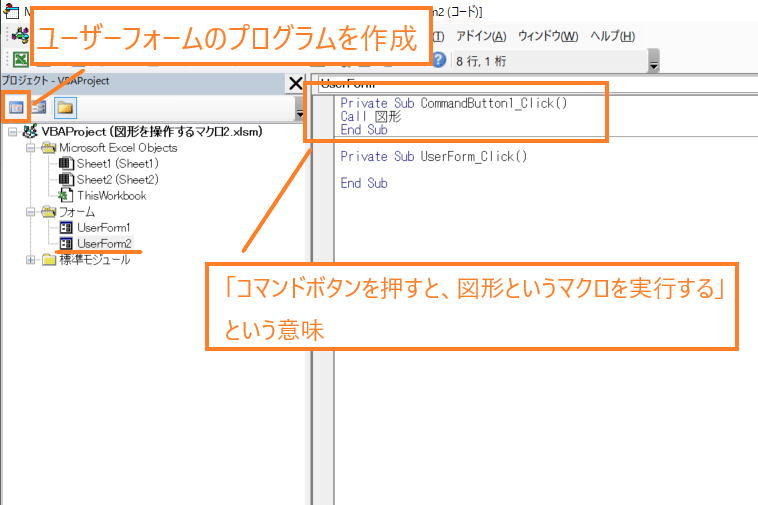Collapse the Microsoft Excel Objects folder
Image resolution: width=758 pixels, height=505 pixels.
(x=30, y=148)
